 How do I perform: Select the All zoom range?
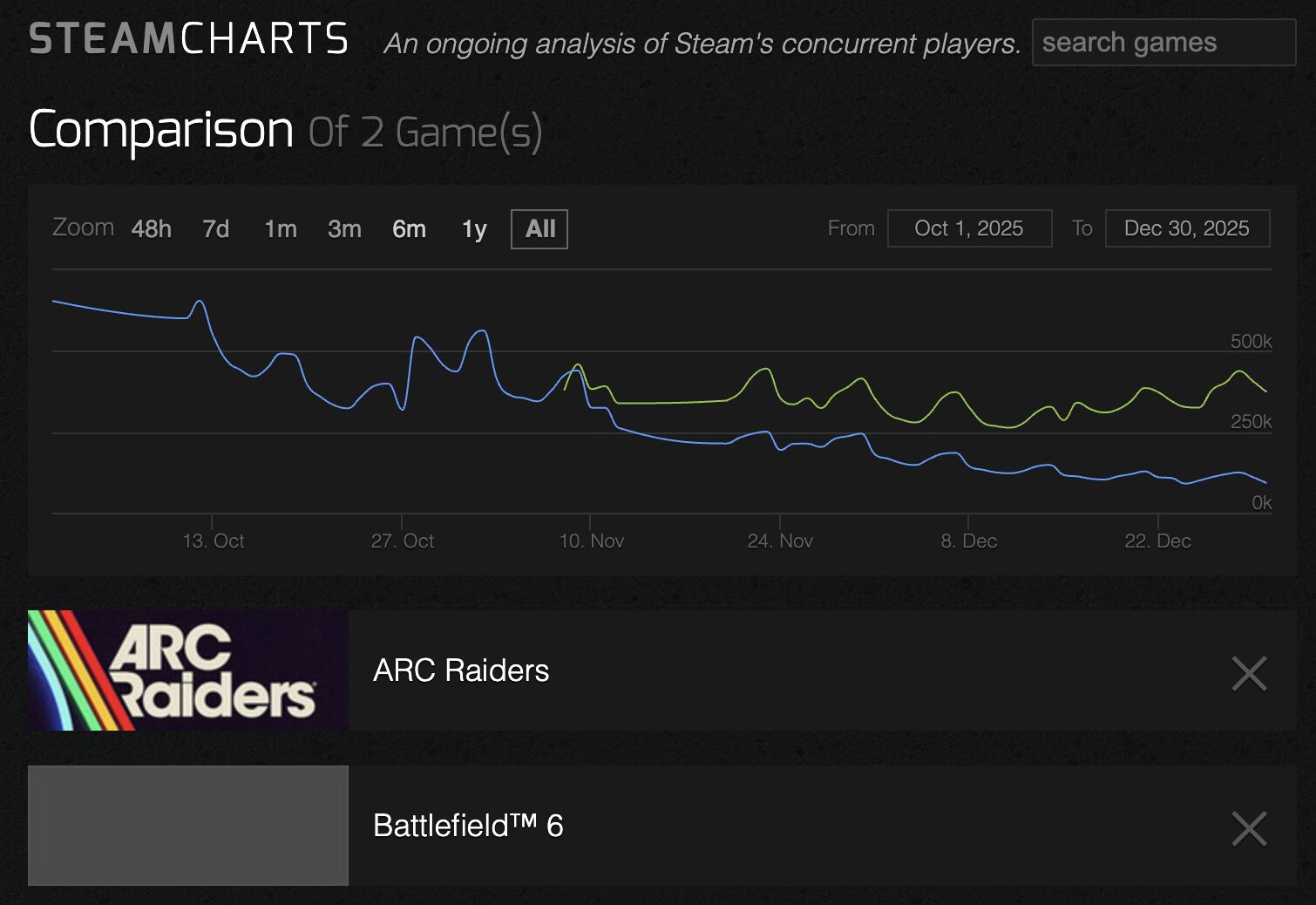(539, 228)
